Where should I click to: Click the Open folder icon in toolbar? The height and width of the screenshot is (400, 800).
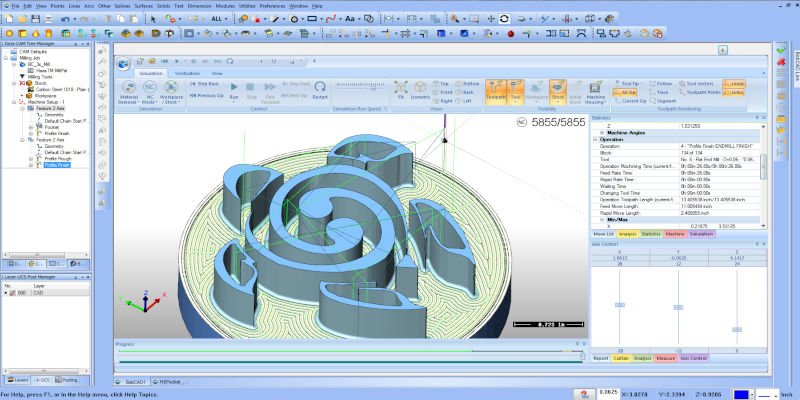pyautogui.click(x=22, y=19)
